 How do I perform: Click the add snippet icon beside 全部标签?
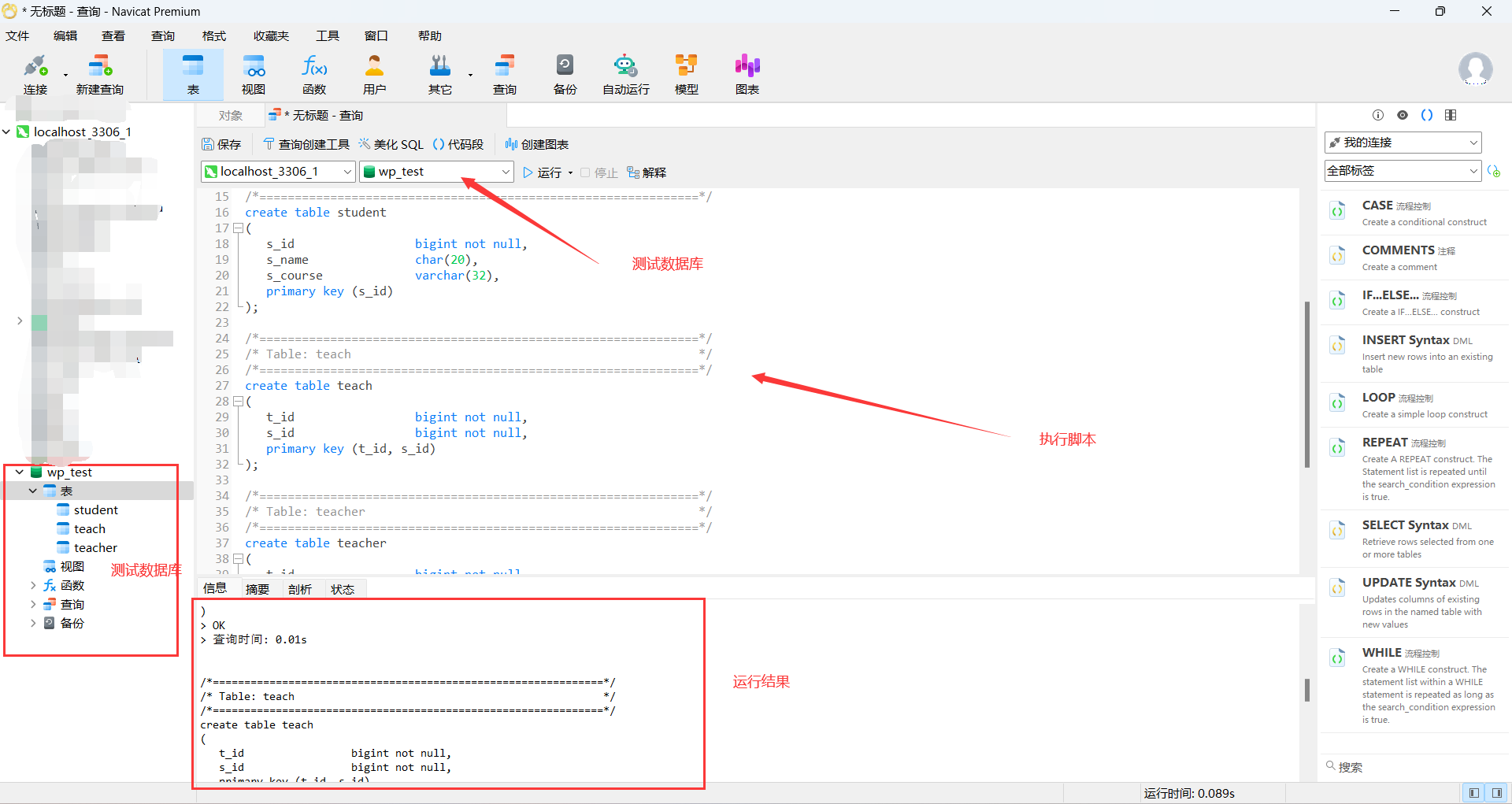(x=1494, y=171)
